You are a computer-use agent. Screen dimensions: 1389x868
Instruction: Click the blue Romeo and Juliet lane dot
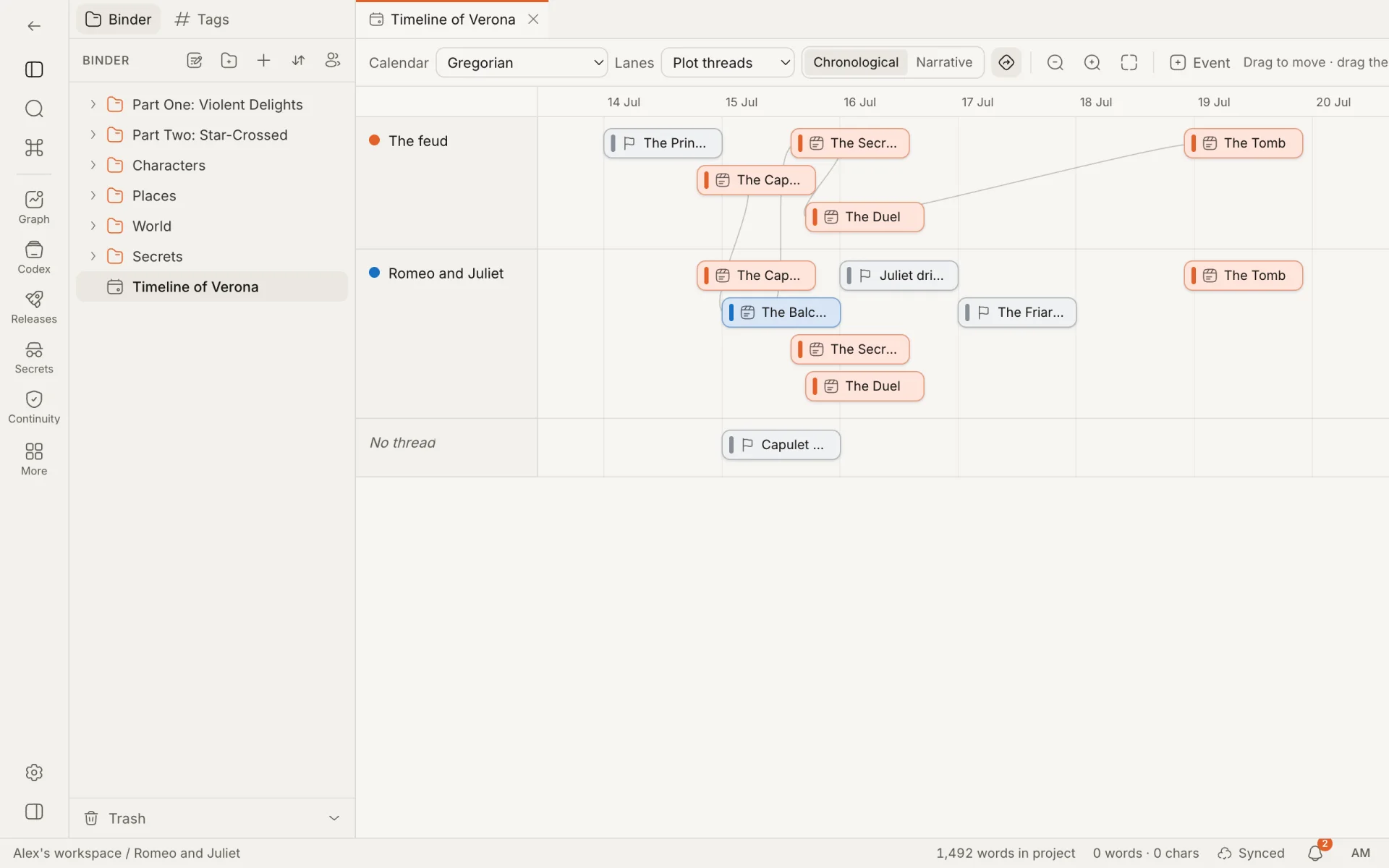click(x=374, y=273)
